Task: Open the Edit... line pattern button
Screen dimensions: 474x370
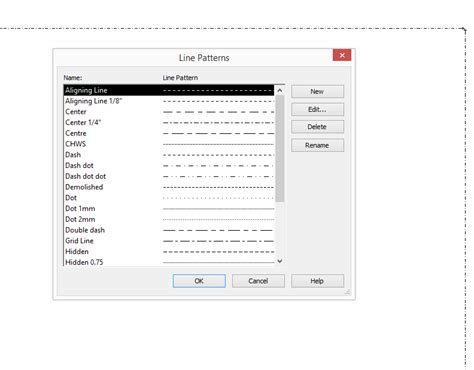Action: point(317,109)
